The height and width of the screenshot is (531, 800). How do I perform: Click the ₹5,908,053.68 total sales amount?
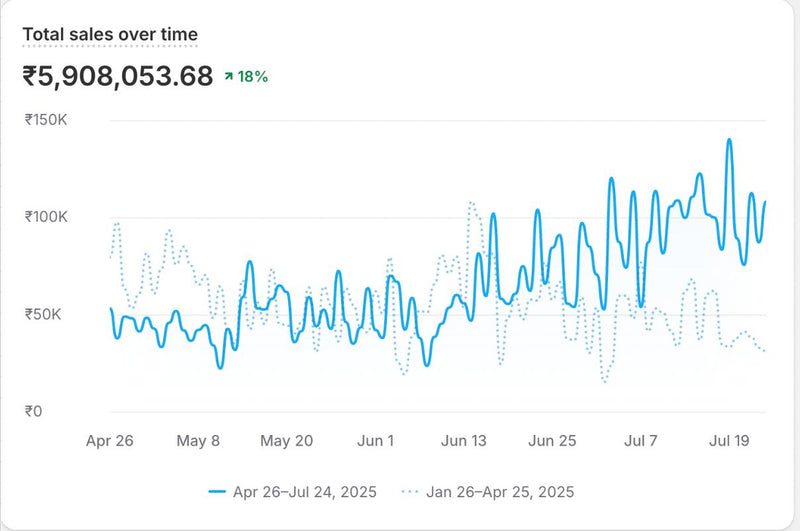pos(118,76)
